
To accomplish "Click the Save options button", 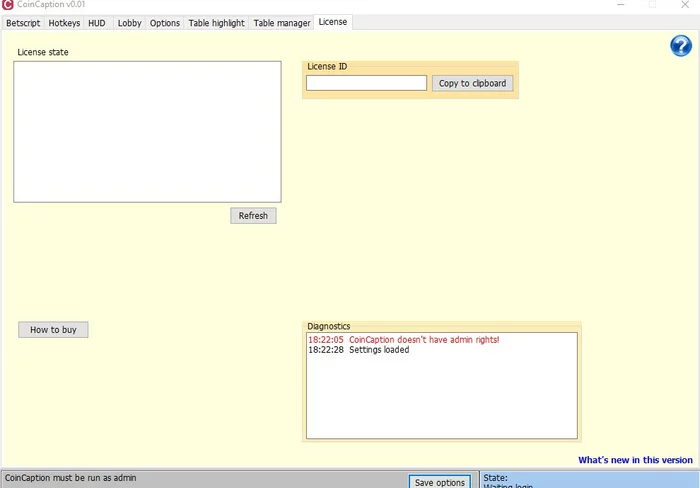I will point(440,482).
